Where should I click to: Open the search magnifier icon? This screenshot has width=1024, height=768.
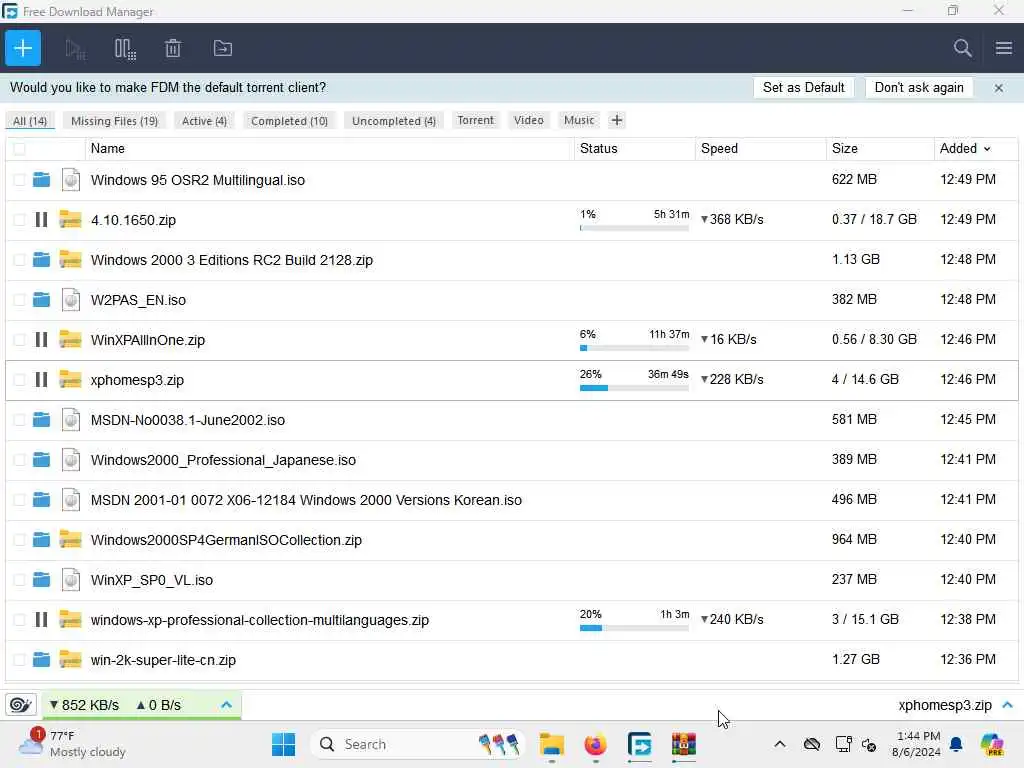click(962, 48)
